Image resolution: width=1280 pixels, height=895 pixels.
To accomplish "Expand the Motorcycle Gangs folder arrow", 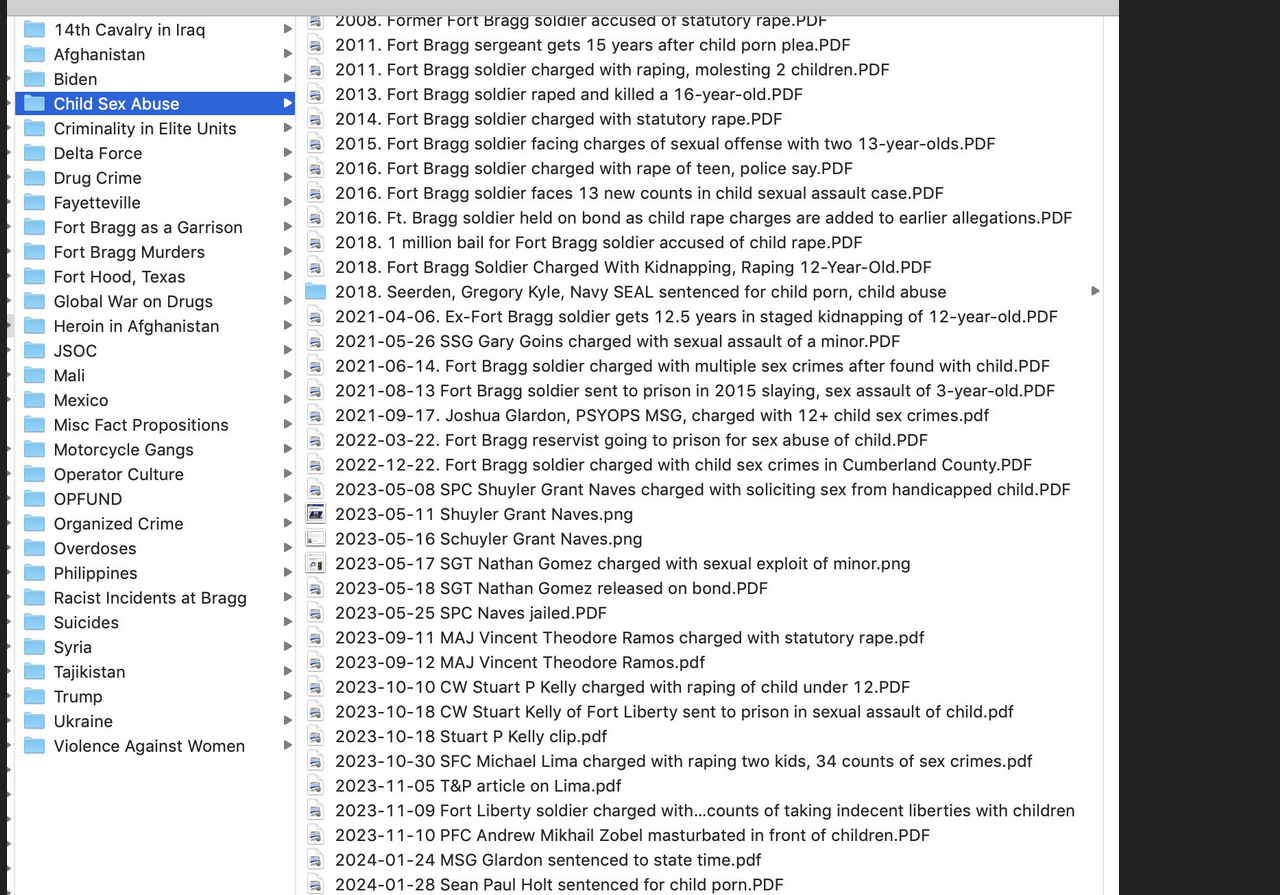I will (288, 450).
